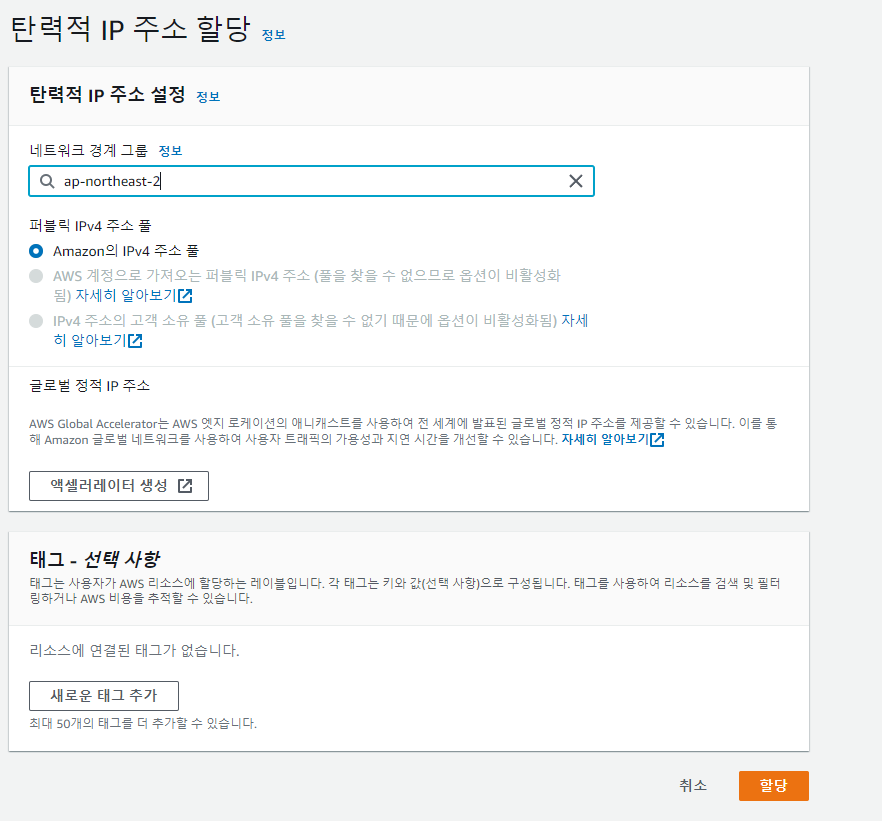
Task: Click the 퍼블릭 IPv4 주소 풀 label
Action: 90,226
